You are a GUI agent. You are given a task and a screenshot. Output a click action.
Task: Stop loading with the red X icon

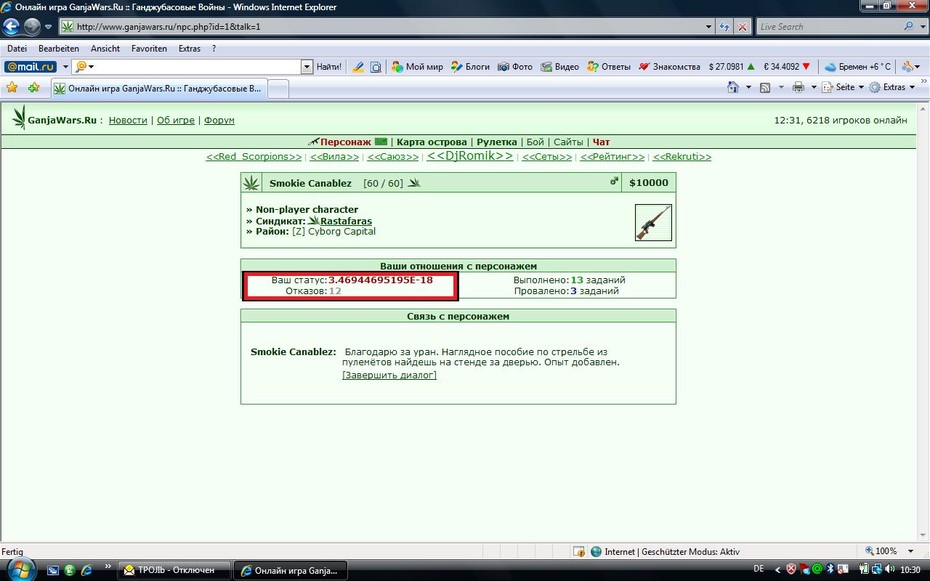click(742, 27)
